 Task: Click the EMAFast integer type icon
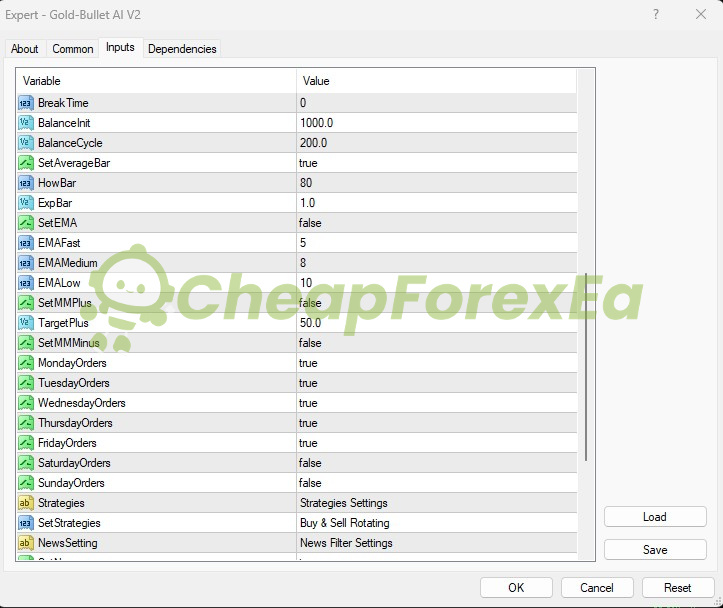pyautogui.click(x=26, y=243)
